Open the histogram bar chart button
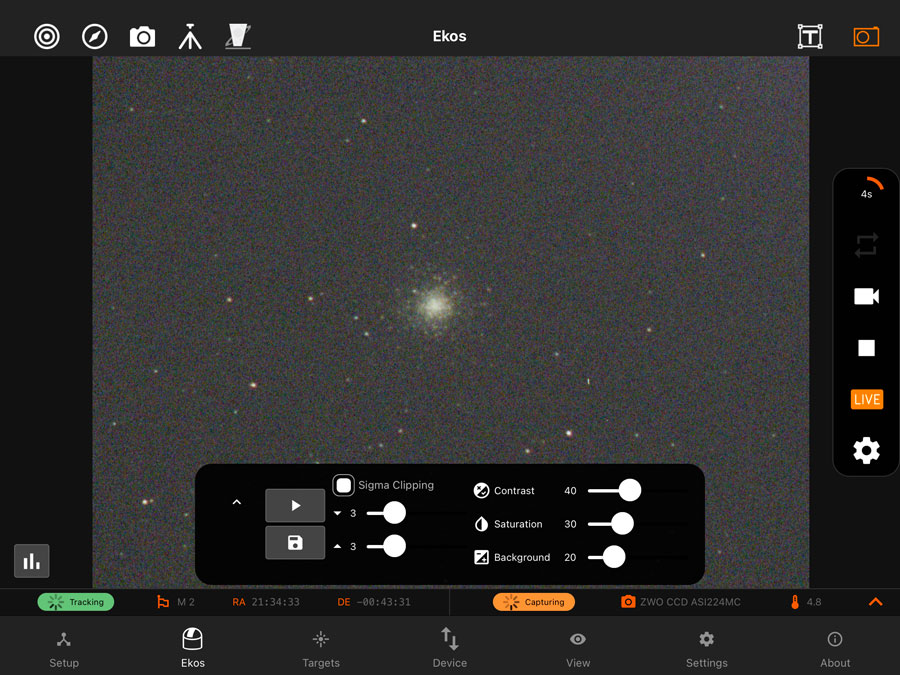This screenshot has width=900, height=675. click(32, 561)
